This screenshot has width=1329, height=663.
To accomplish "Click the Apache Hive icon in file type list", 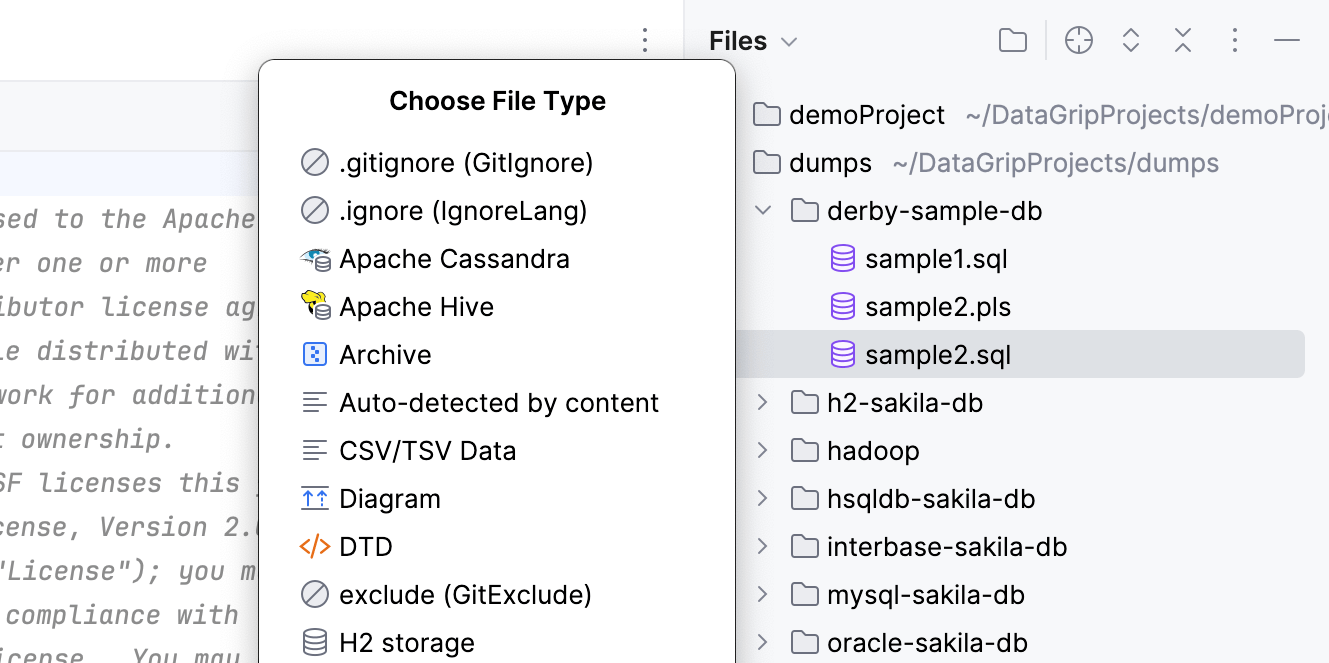I will [x=316, y=306].
